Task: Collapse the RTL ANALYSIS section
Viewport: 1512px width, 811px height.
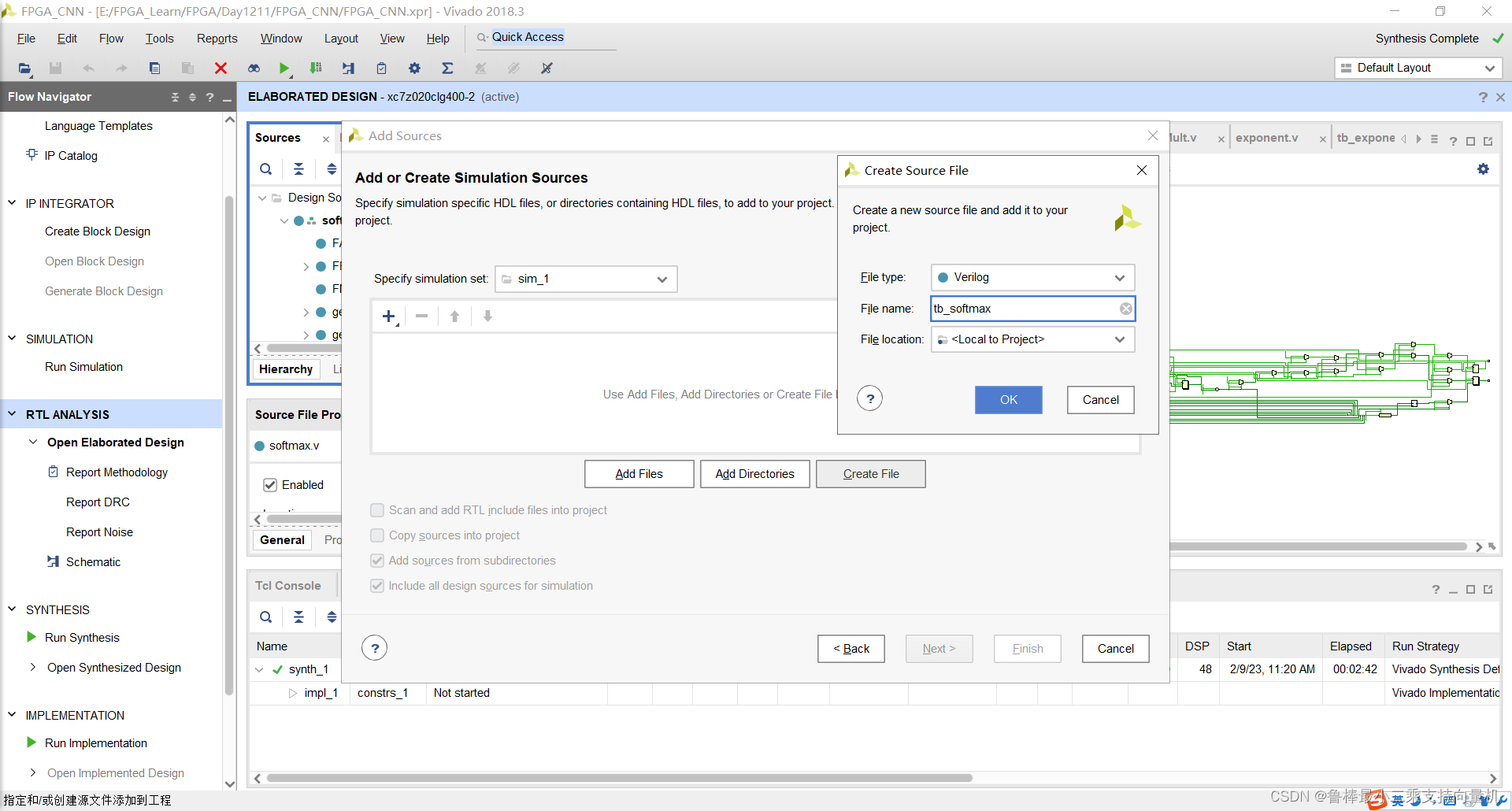Action: point(12,413)
